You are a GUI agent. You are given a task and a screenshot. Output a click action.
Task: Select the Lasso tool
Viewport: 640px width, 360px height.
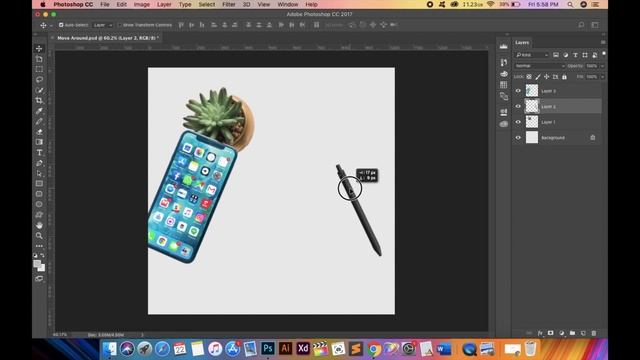click(x=39, y=80)
